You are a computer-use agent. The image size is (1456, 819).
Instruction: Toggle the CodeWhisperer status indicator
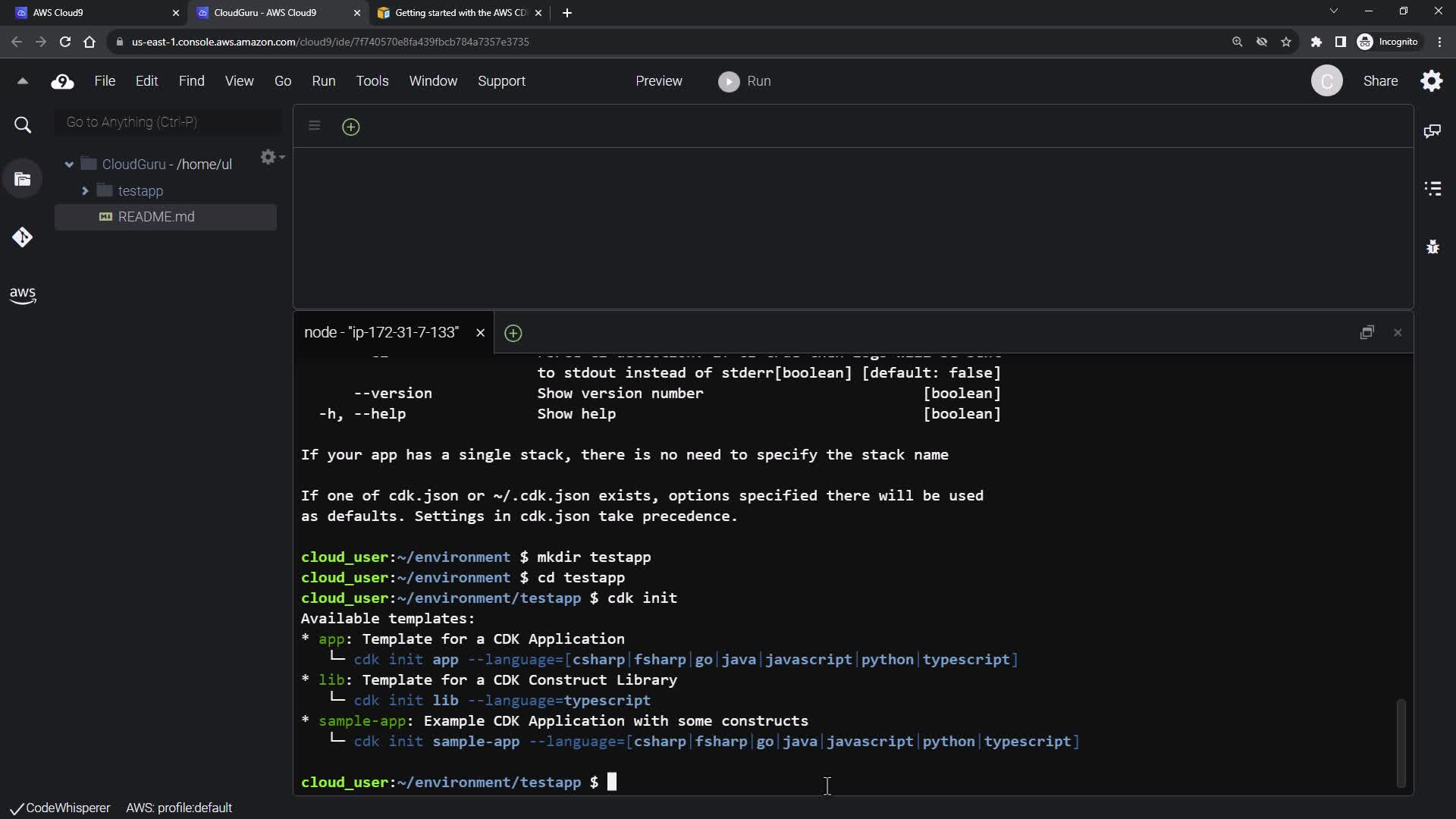pyautogui.click(x=60, y=808)
